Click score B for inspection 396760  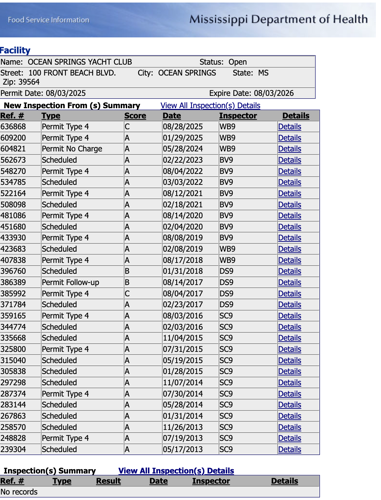pyautogui.click(x=127, y=271)
